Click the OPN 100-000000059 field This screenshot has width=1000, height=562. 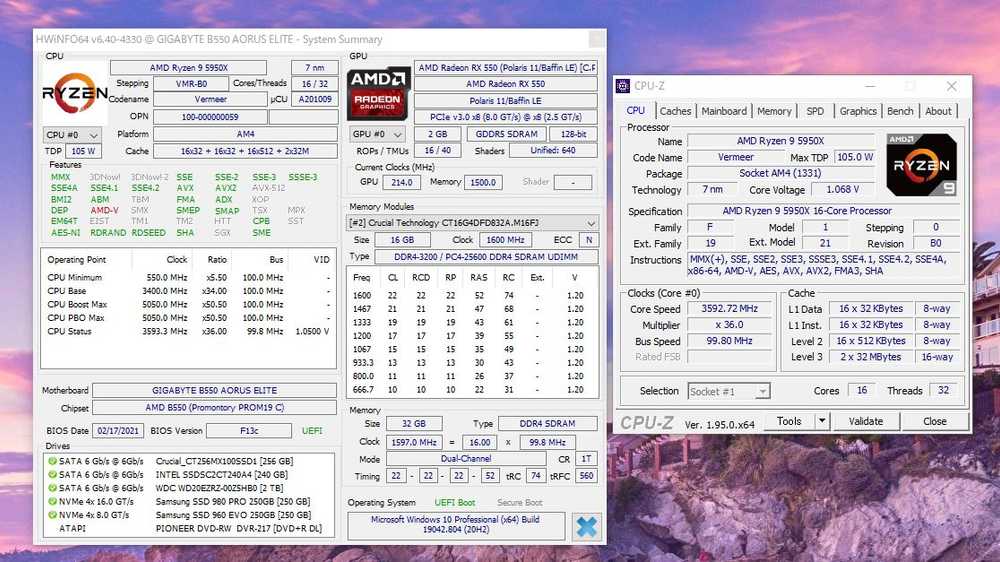pos(210,117)
